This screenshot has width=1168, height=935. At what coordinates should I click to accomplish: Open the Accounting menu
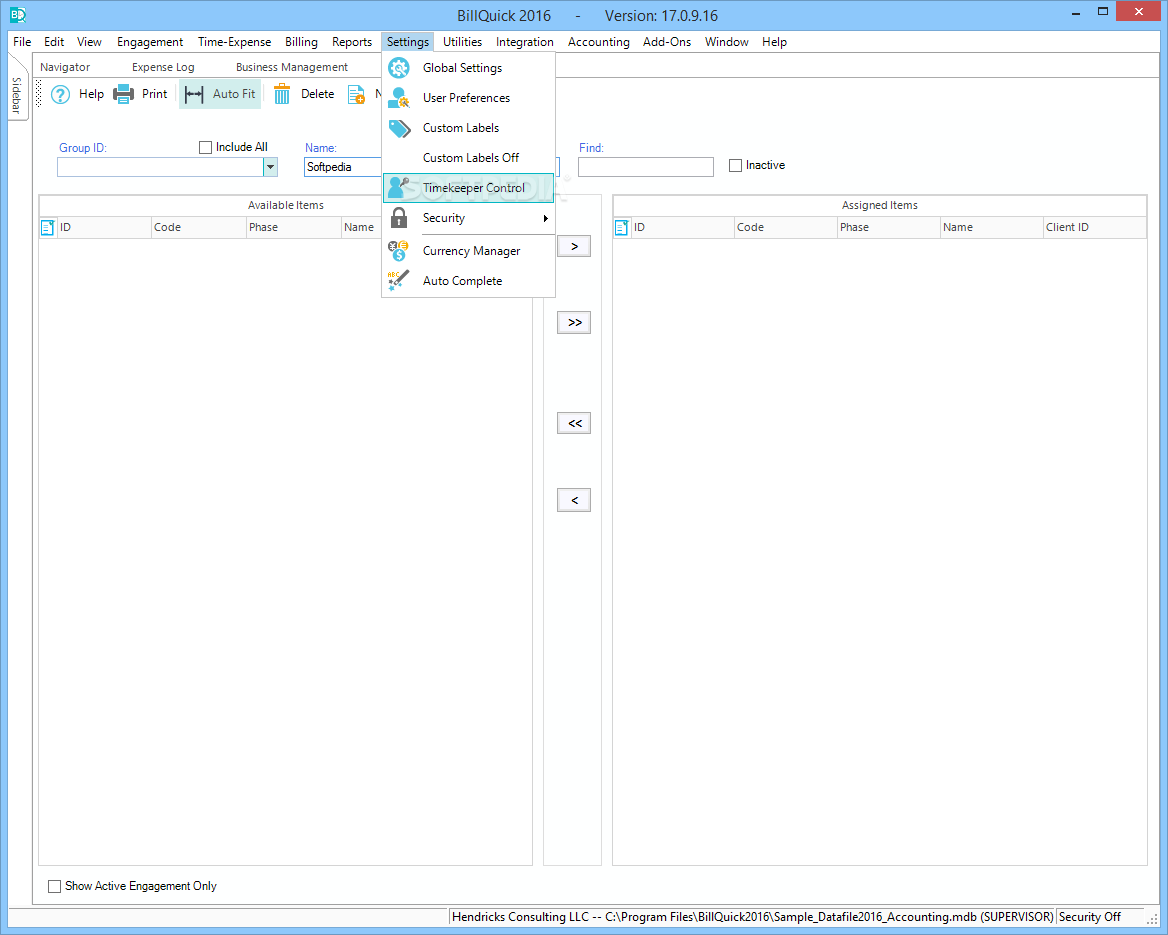click(598, 42)
